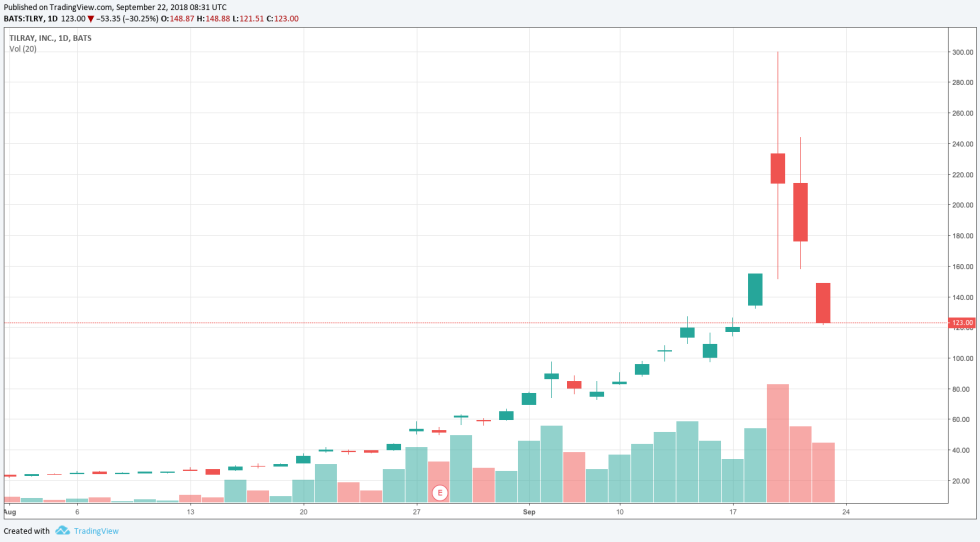Click the 300.00 price scale label

(x=962, y=52)
